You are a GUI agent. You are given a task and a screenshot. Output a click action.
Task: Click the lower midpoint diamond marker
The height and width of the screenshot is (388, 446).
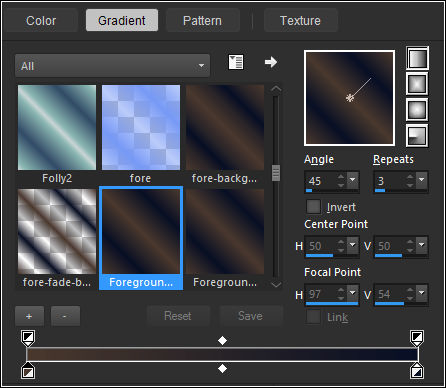[x=222, y=369]
